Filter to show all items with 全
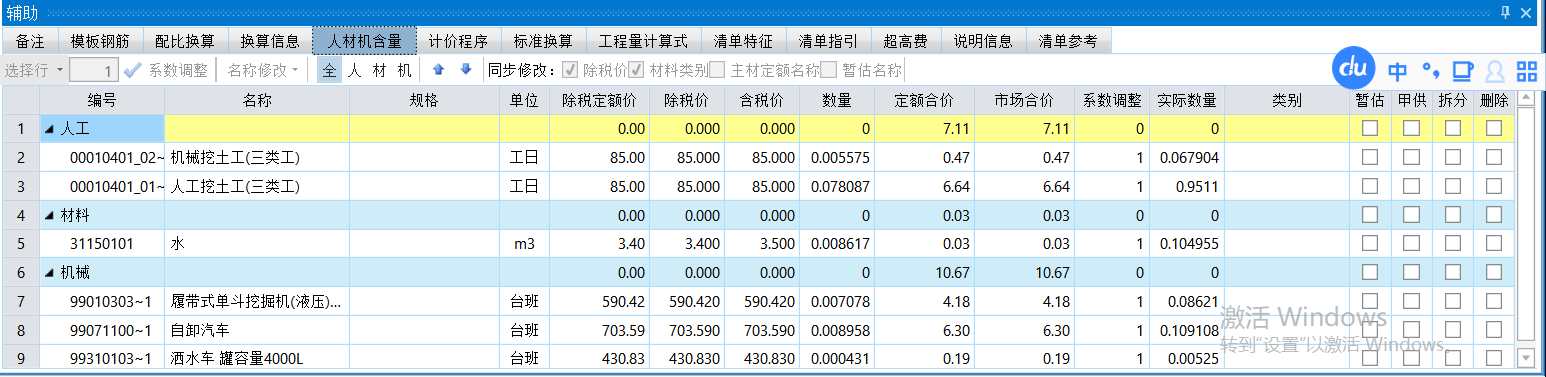1546x377 pixels. coord(329,70)
